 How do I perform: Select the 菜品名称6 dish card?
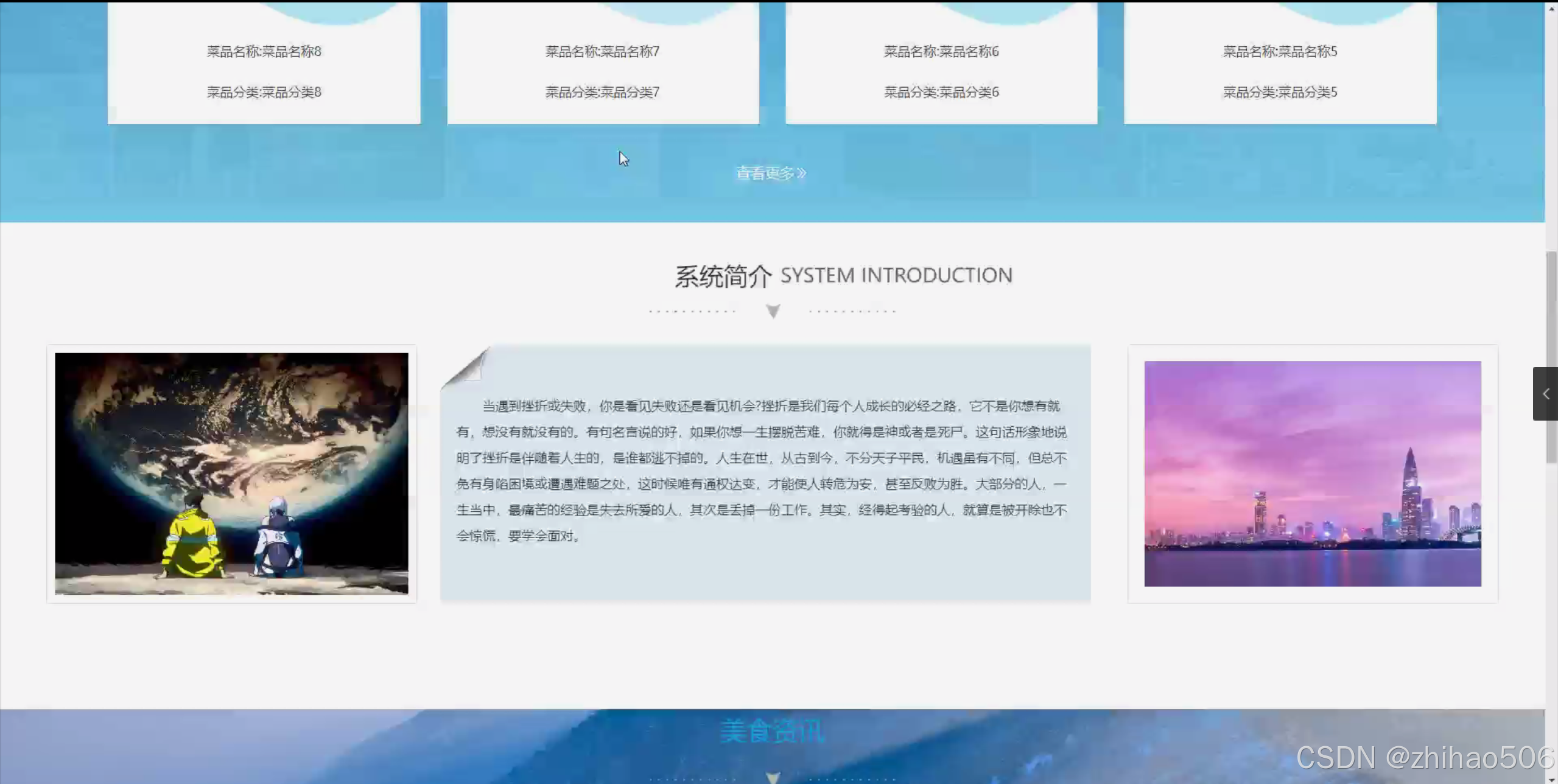[941, 52]
